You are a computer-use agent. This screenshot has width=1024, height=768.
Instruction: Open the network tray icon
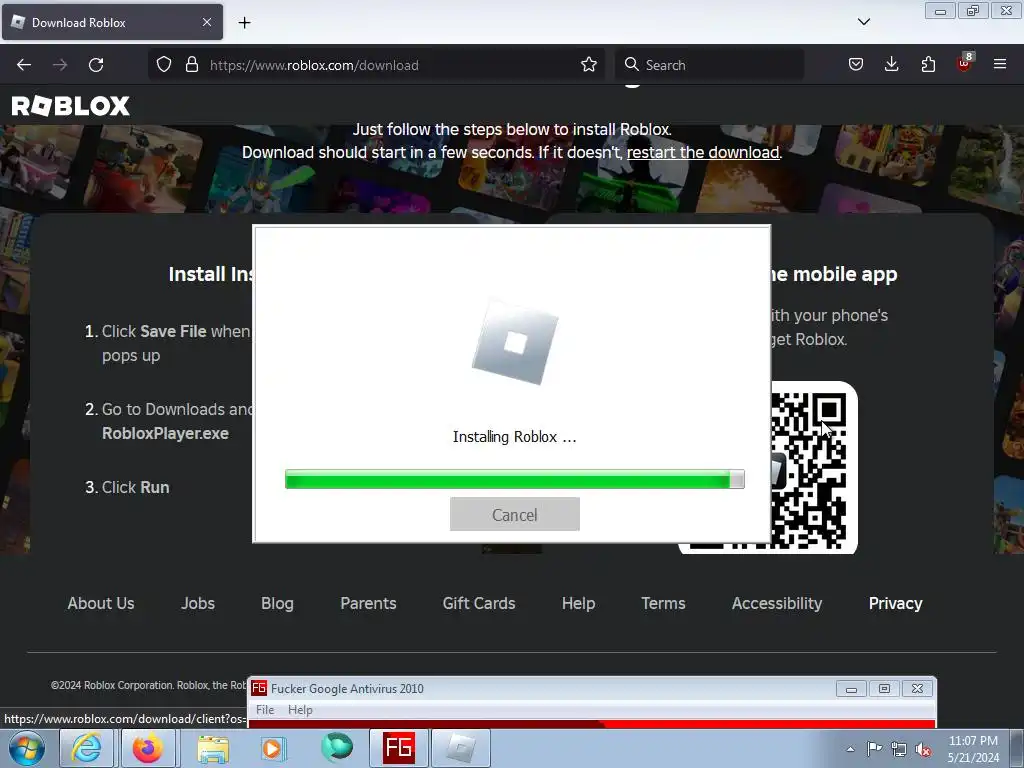[899, 749]
